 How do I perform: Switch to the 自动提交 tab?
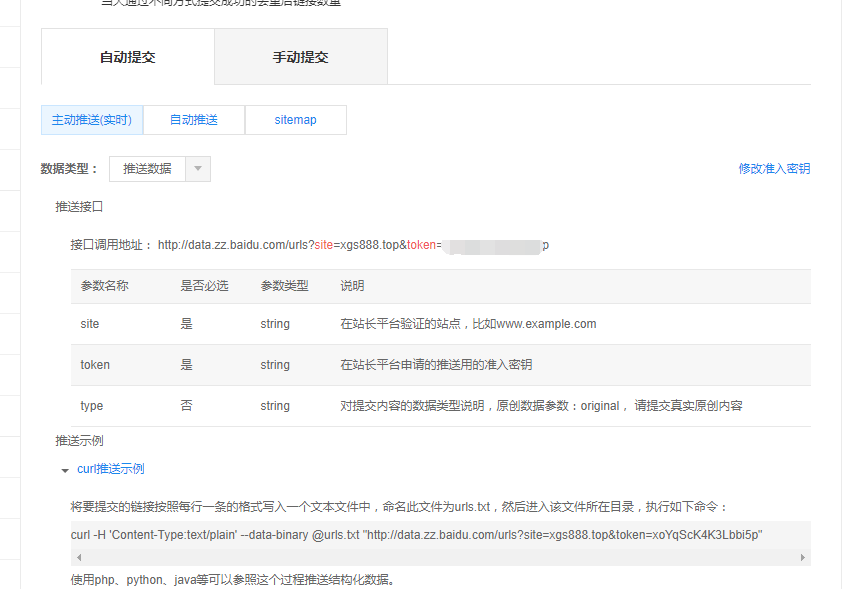tap(127, 57)
